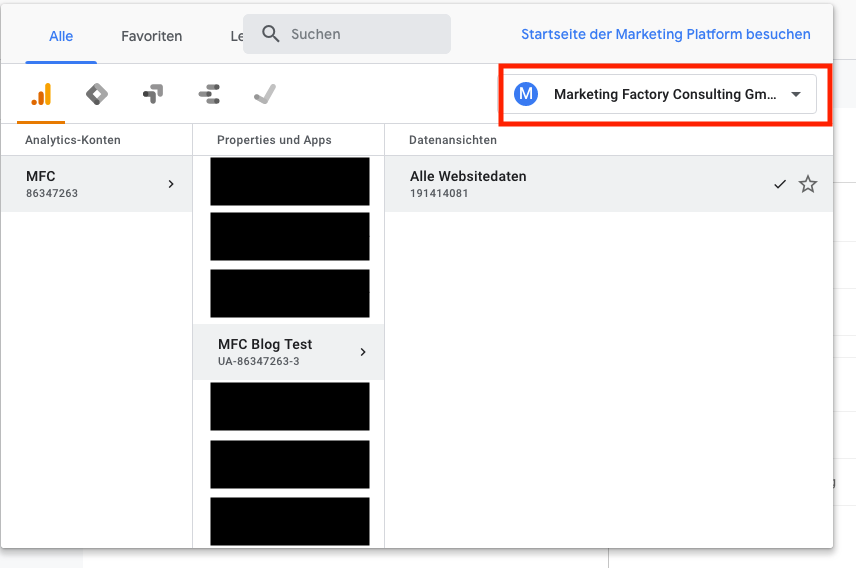Screen dimensions: 856x568
Task: Visit Startseite der Marketing Platform link
Action: tap(665, 34)
